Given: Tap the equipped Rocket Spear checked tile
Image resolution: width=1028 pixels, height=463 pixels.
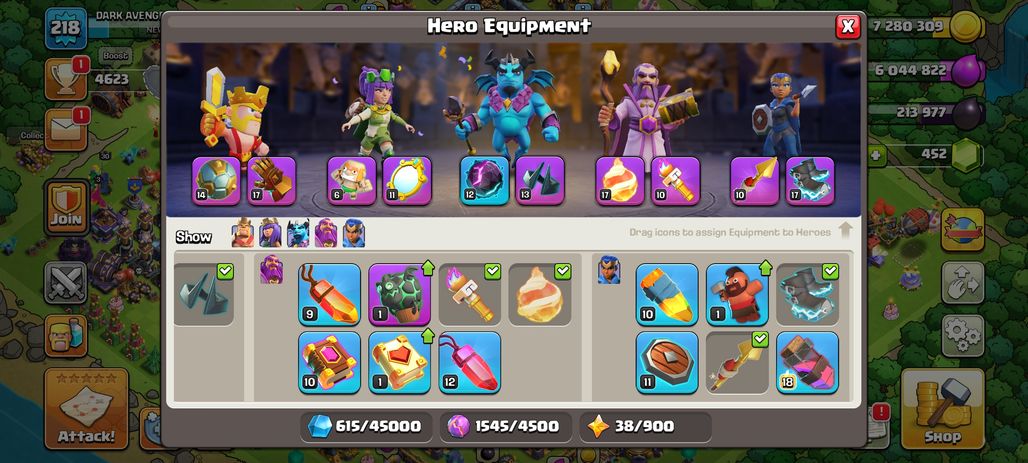Looking at the screenshot, I should 738,363.
